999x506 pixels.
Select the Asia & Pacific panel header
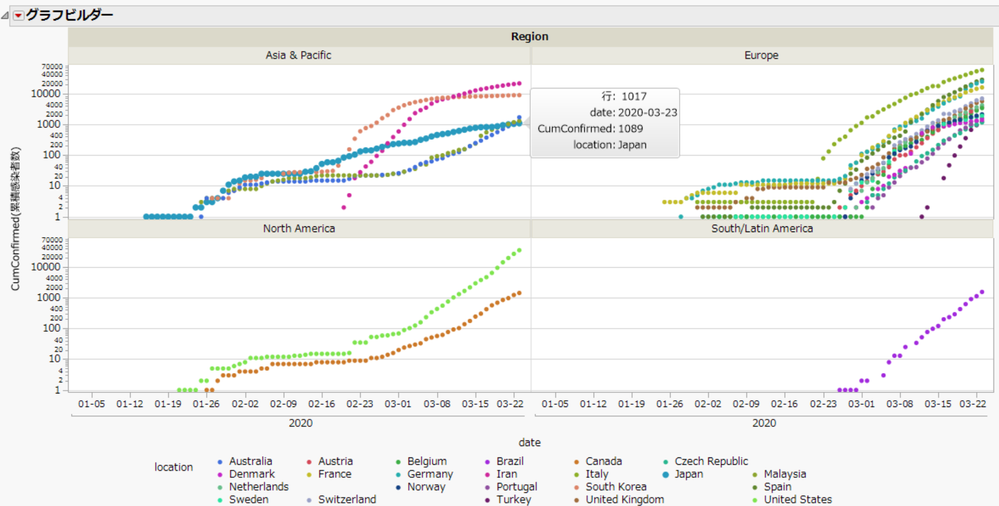pos(298,55)
